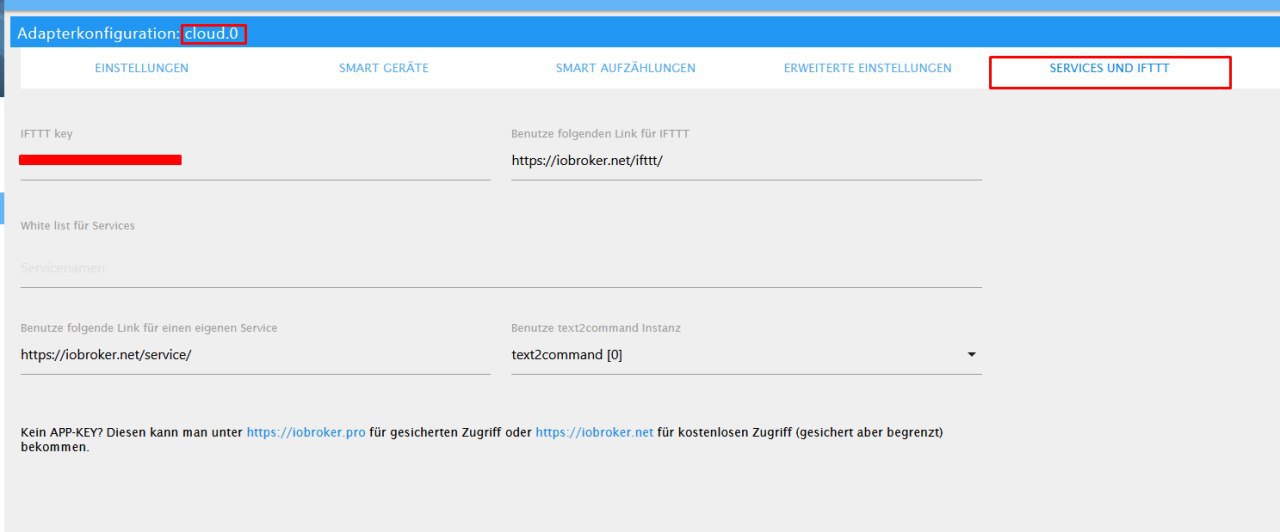This screenshot has height=532, width=1280.
Task: Select the Services und IFTTT tab
Action: pos(1109,68)
